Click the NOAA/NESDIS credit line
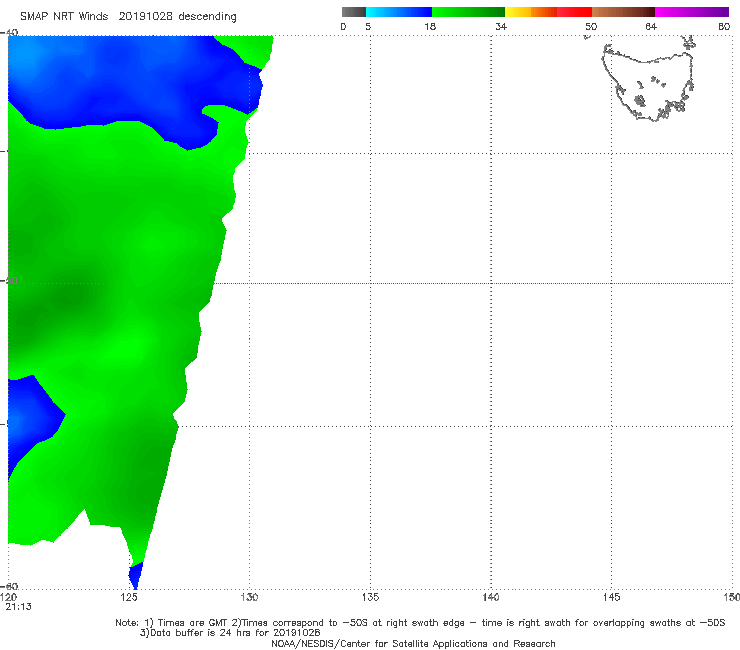Image resolution: width=740 pixels, height=650 pixels. click(413, 644)
